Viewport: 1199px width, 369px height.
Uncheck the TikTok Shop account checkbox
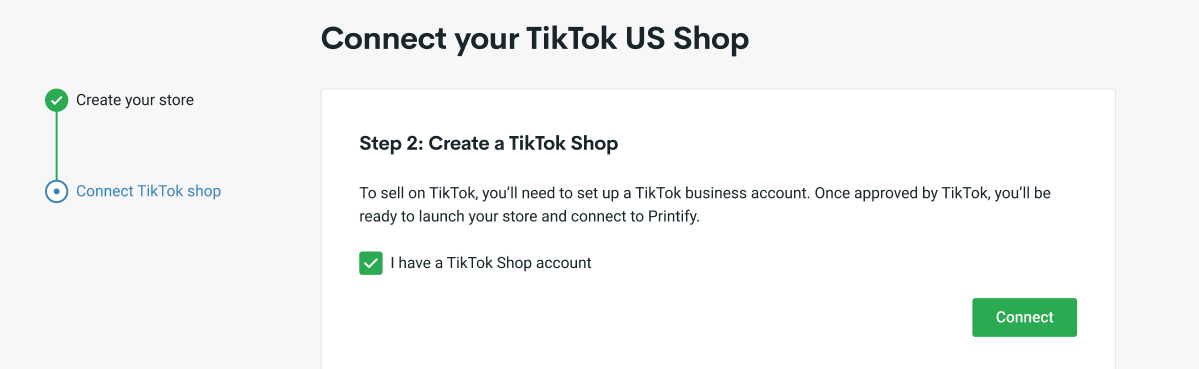(x=371, y=264)
